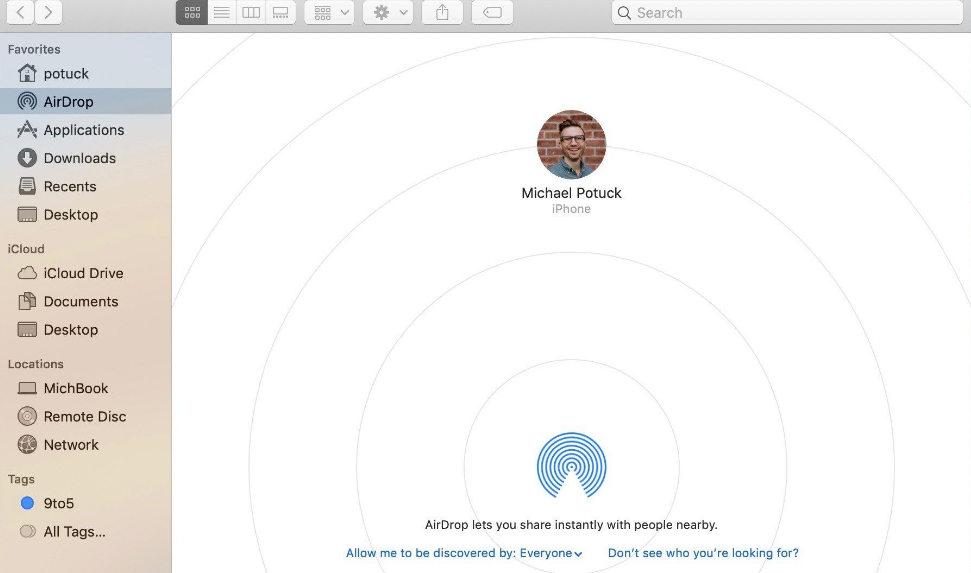Click the Tags section header
This screenshot has width=971, height=573.
click(21, 479)
